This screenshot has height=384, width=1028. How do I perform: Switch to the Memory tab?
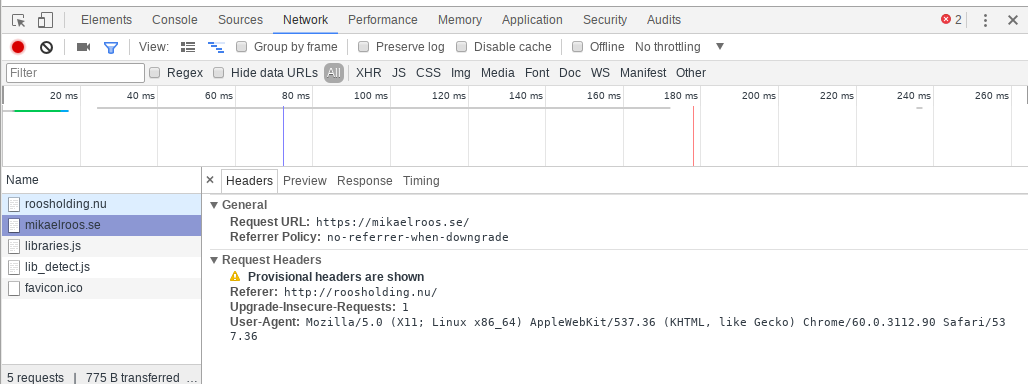point(460,20)
